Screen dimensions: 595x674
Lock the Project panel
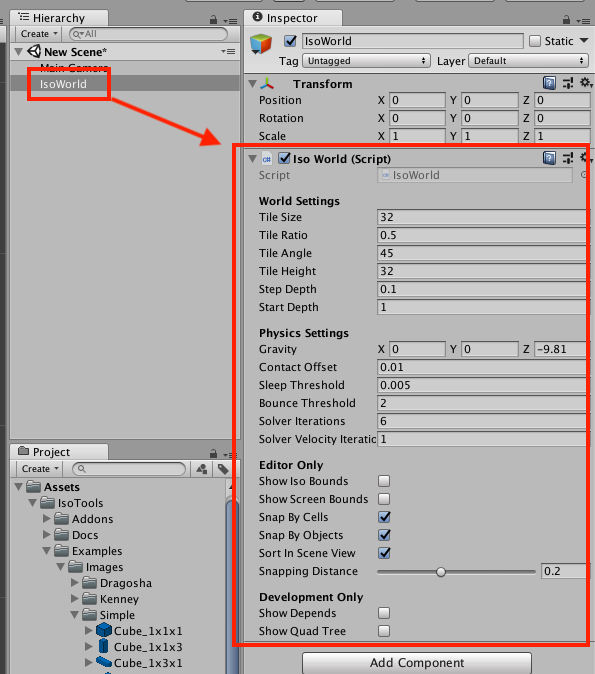[213, 453]
